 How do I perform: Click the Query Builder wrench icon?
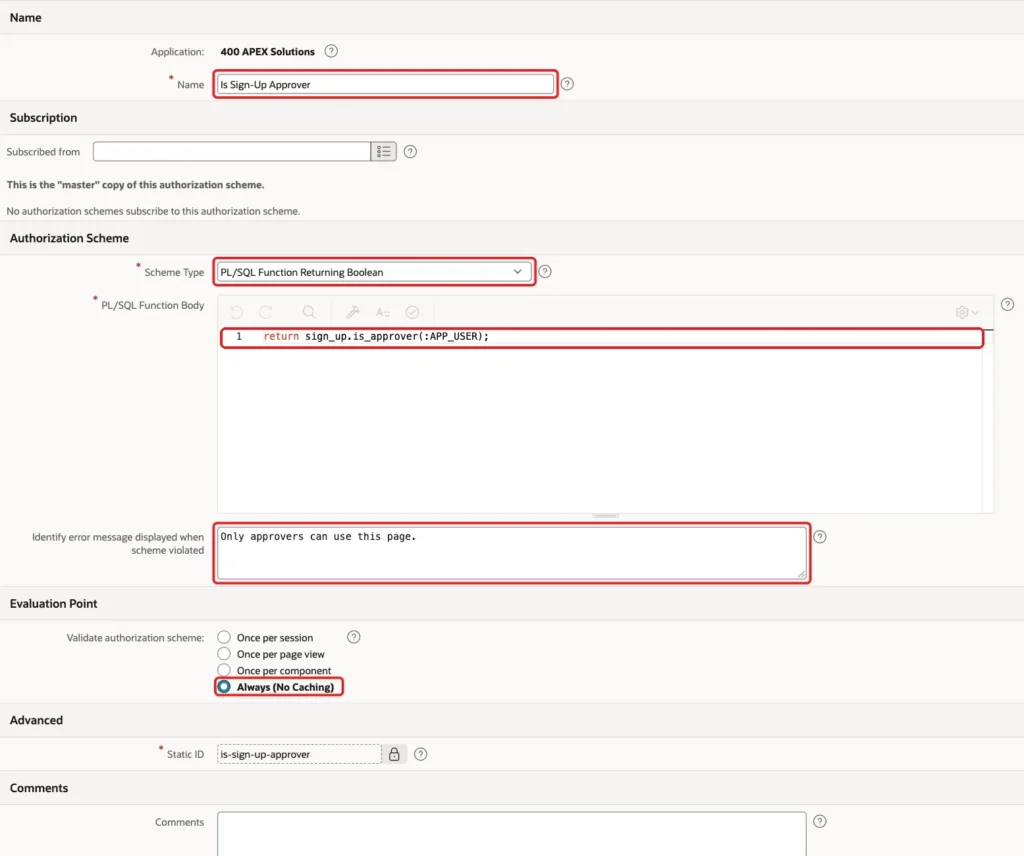point(353,312)
